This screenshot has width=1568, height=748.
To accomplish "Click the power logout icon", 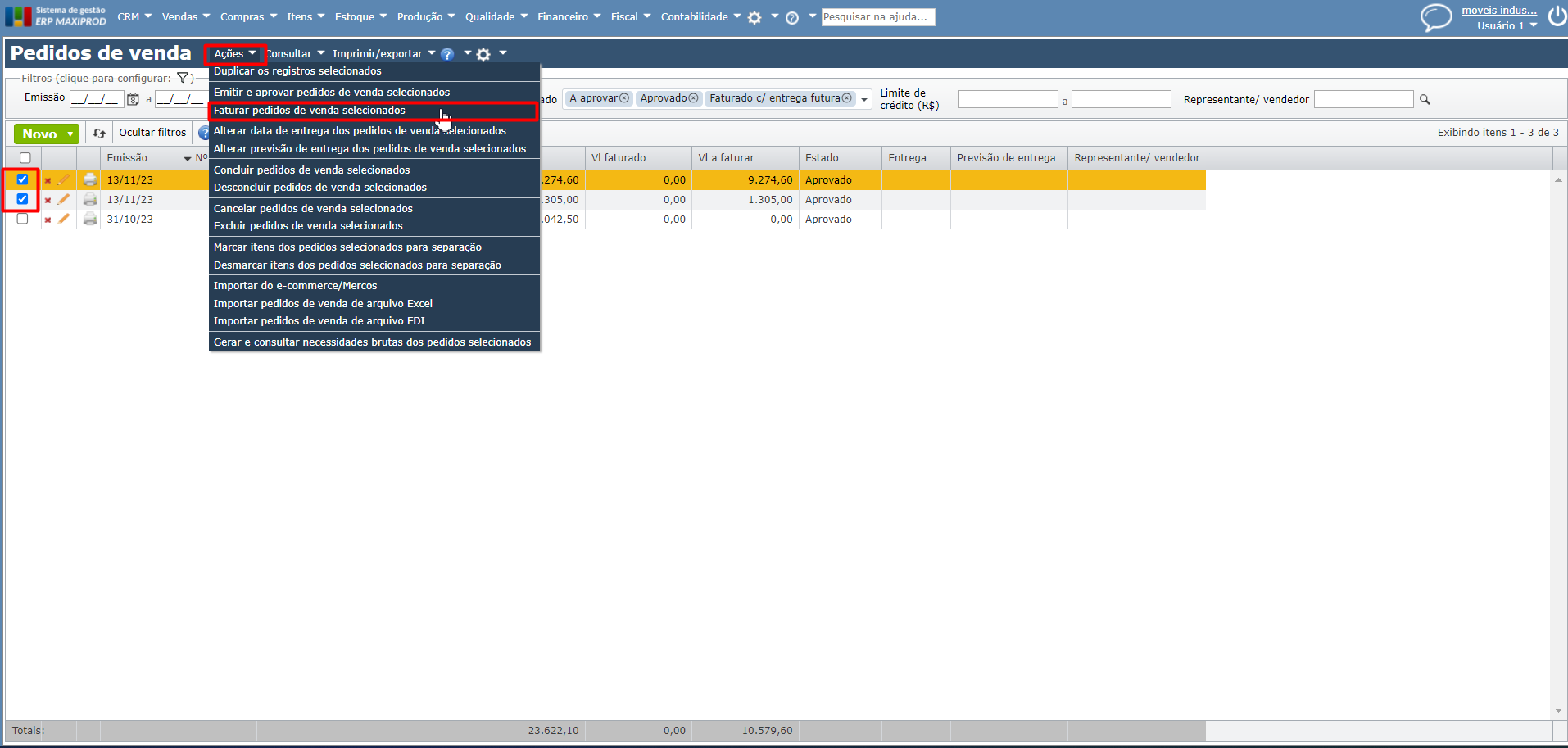I will [1557, 16].
